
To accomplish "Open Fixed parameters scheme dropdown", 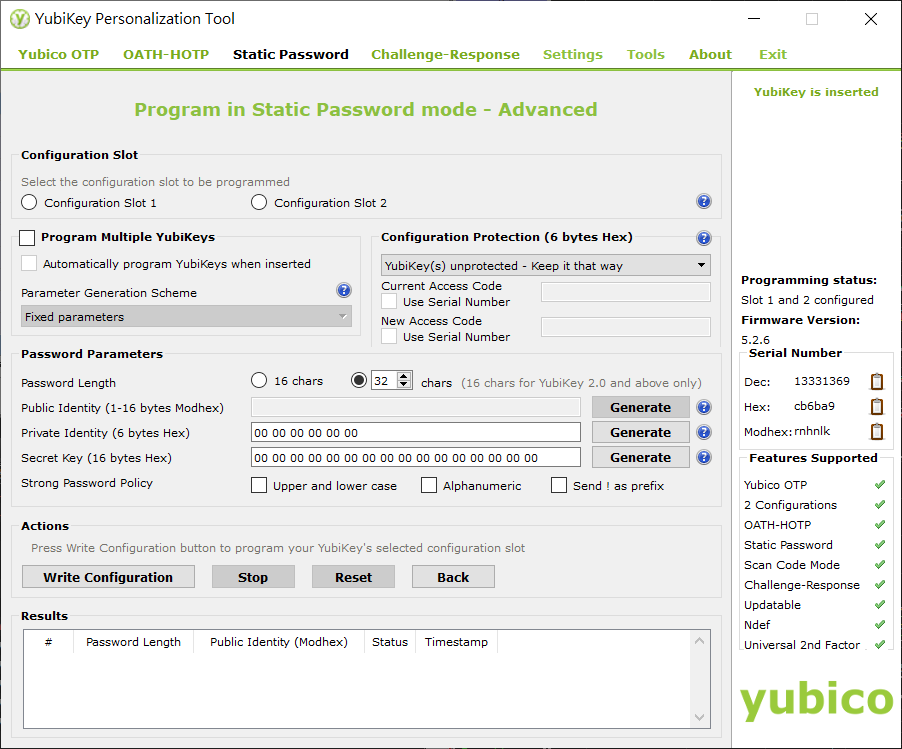I will pyautogui.click(x=186, y=316).
